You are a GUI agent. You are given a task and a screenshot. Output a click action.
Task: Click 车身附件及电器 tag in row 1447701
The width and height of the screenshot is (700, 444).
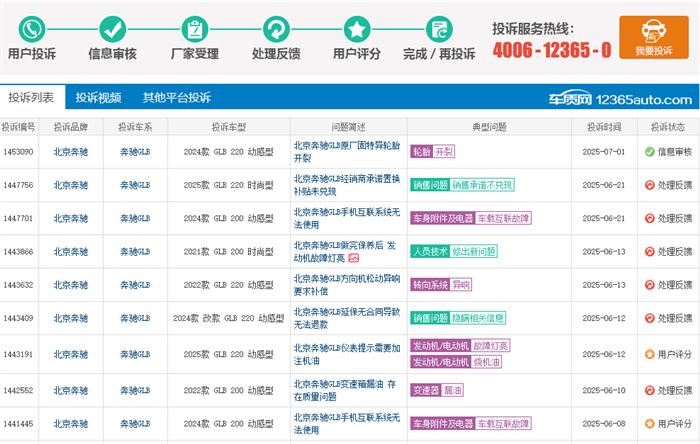coord(471,218)
